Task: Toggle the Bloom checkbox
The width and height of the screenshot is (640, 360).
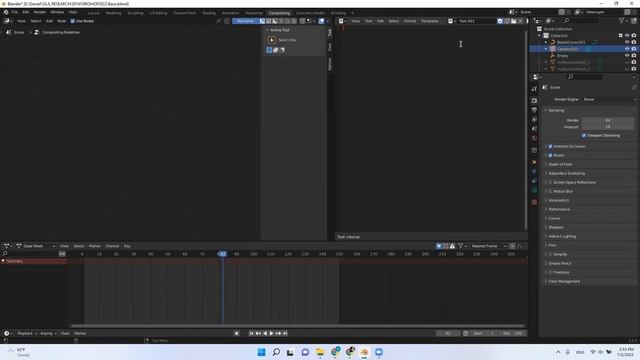Action: click(550, 155)
